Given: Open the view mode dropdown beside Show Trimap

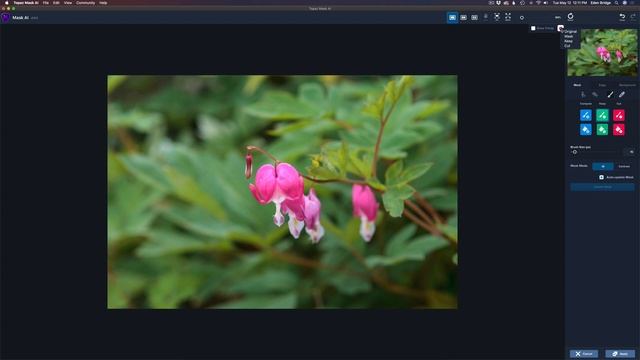Looking at the screenshot, I should click(x=560, y=28).
